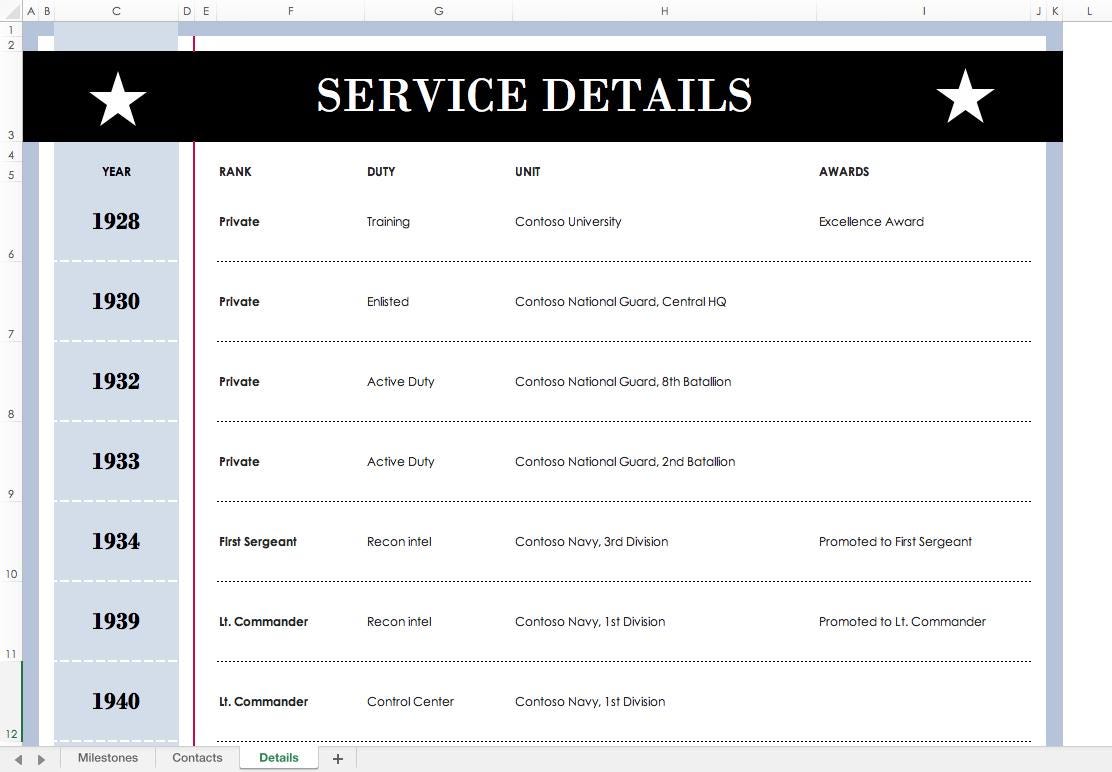Click the plus icon to add a new sheet

[x=337, y=758]
